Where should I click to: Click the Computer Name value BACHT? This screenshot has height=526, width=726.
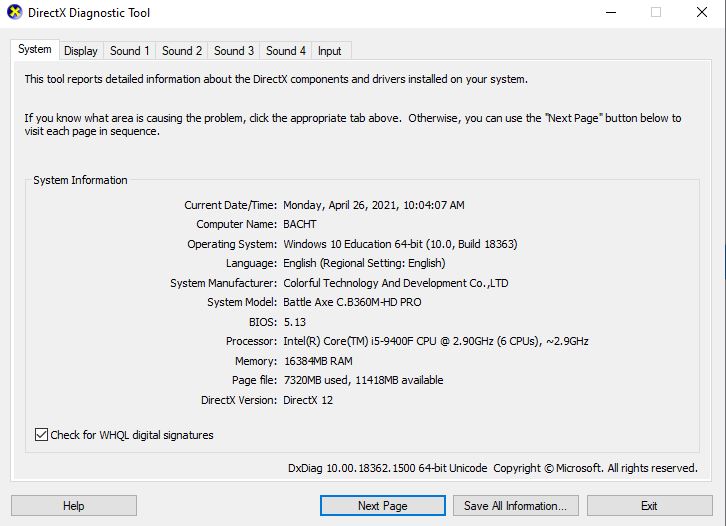pyautogui.click(x=302, y=224)
